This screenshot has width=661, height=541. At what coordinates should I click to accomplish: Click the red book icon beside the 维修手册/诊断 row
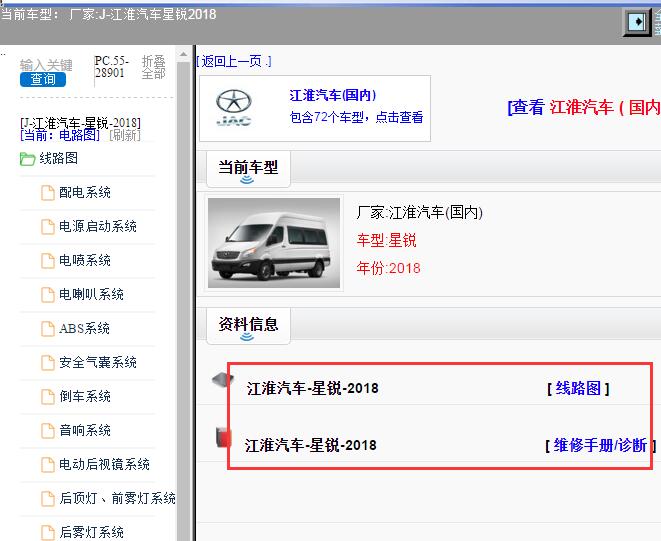pos(223,437)
